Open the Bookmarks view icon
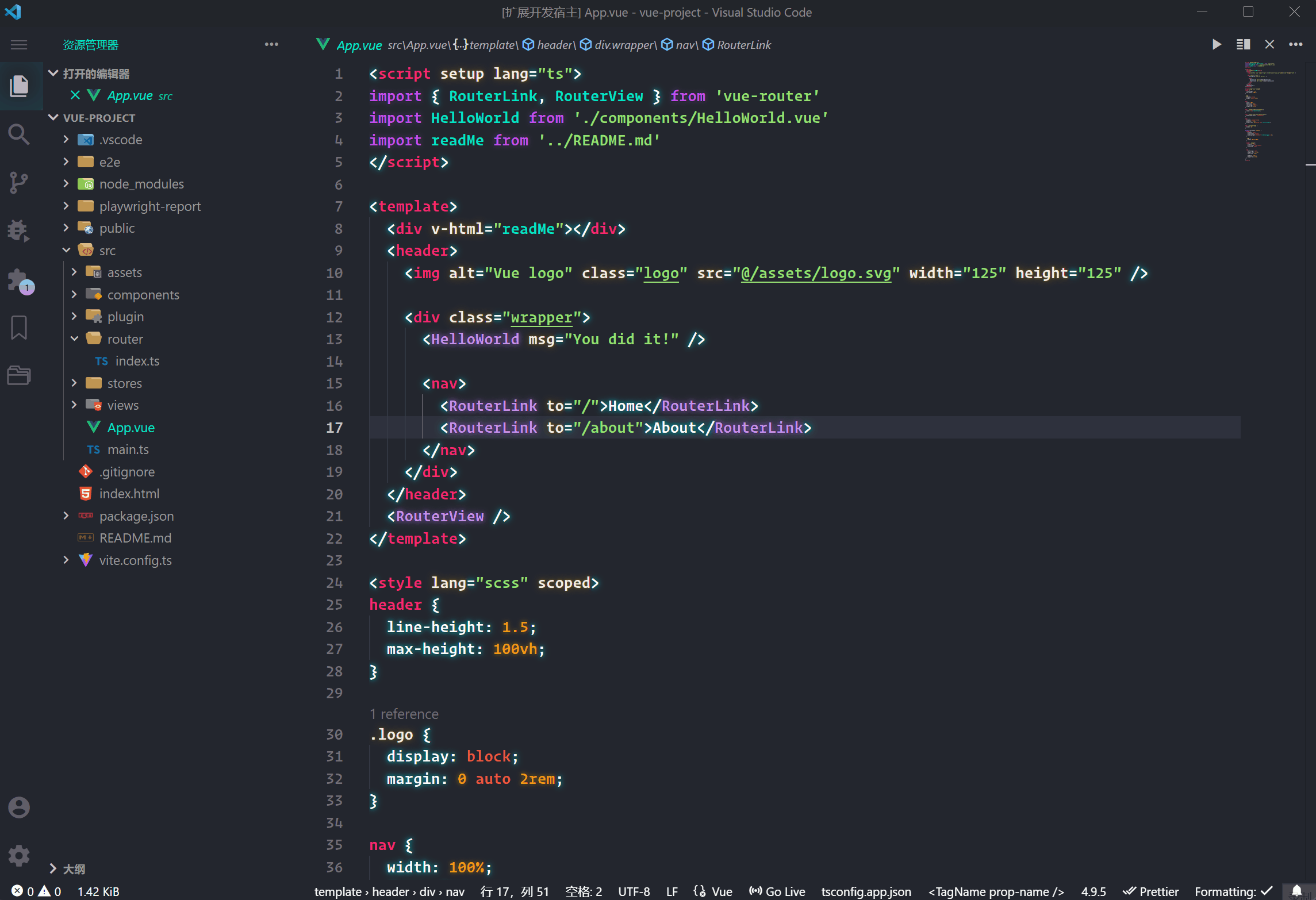Viewport: 1316px width, 900px height. [19, 328]
